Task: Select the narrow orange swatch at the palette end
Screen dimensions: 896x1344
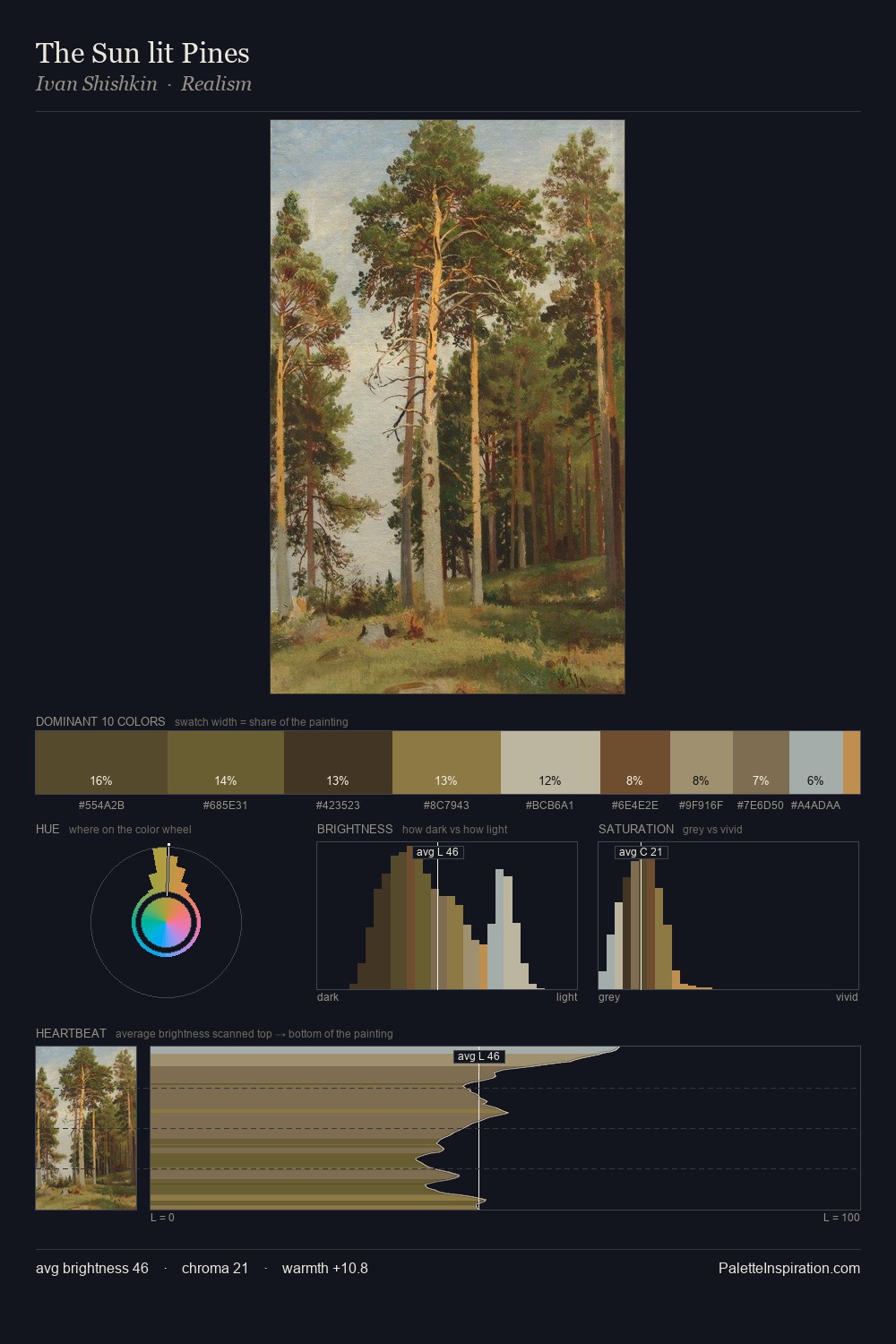Action: (851, 762)
